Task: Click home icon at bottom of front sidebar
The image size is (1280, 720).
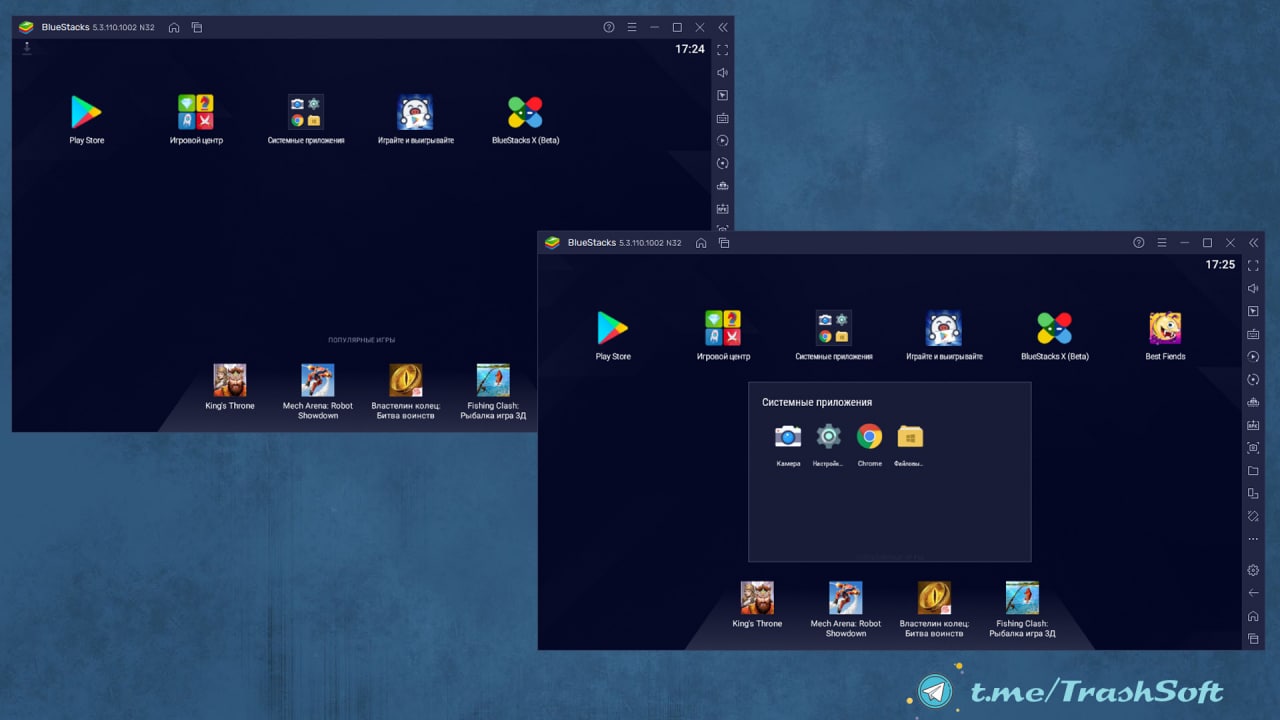Action: pyautogui.click(x=1253, y=616)
